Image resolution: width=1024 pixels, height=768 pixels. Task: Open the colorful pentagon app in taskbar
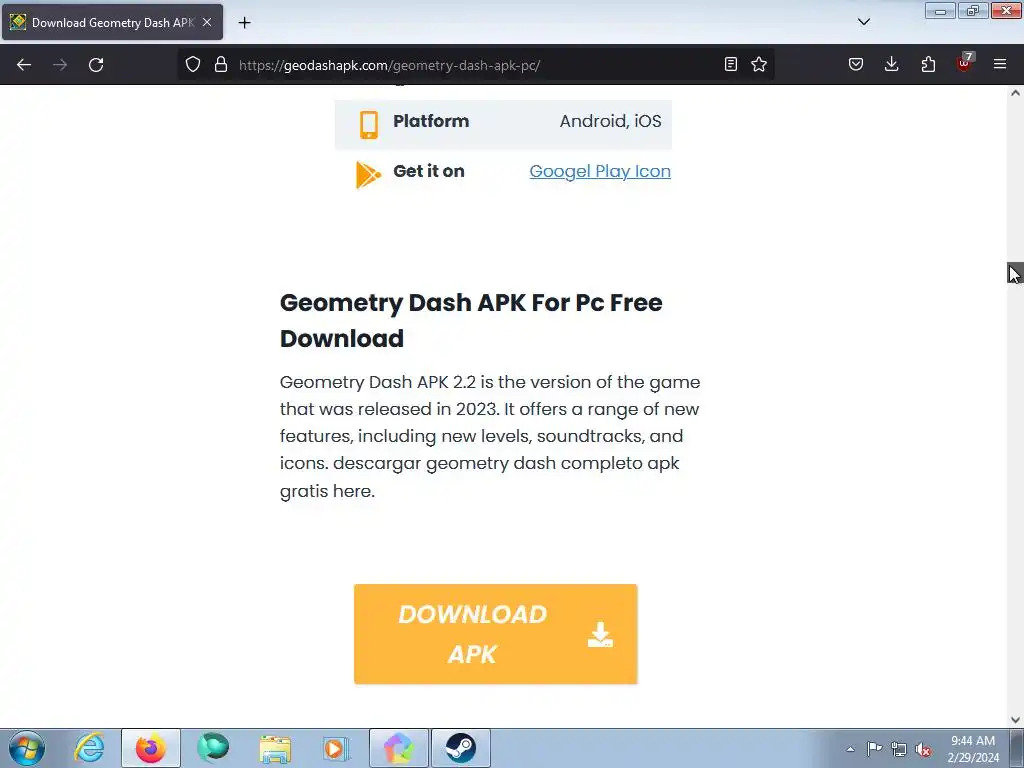tap(398, 748)
